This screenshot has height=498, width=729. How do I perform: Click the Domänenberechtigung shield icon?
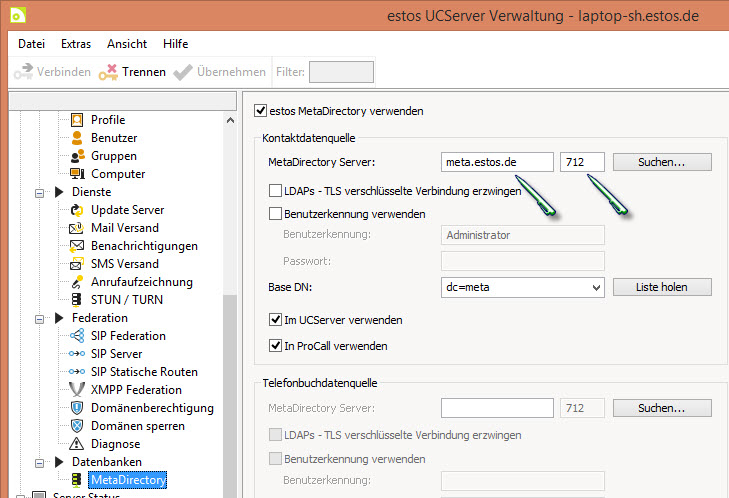(x=77, y=408)
